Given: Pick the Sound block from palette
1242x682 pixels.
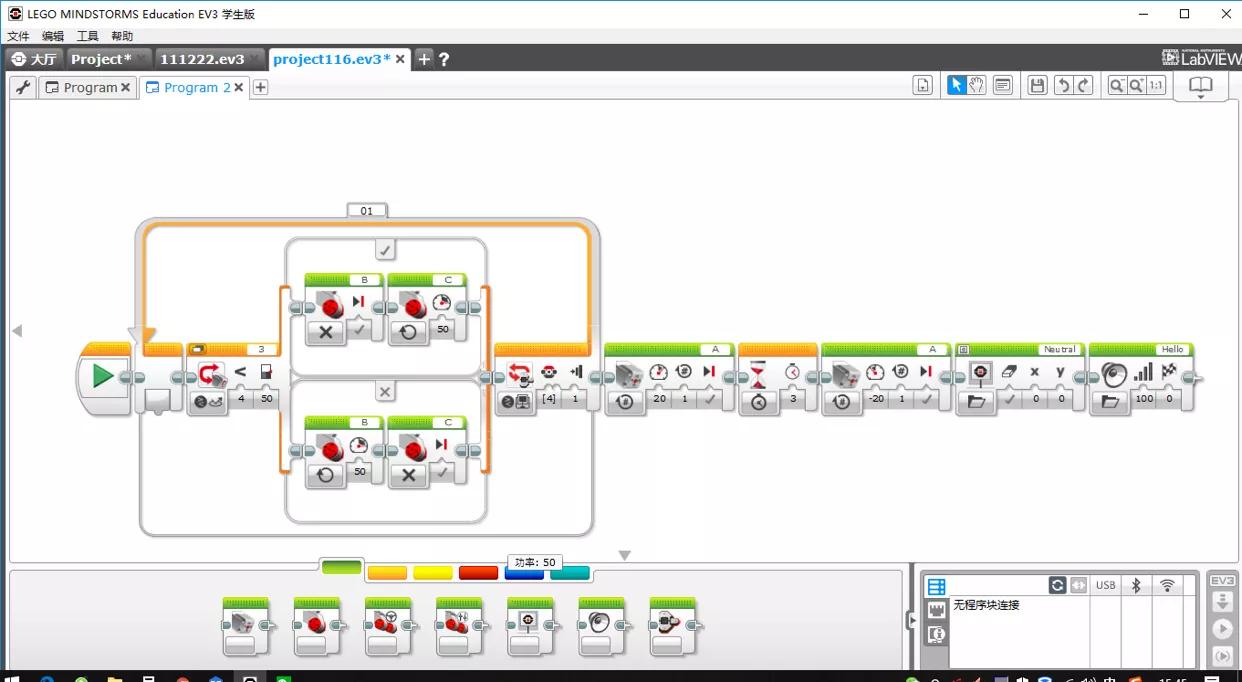Looking at the screenshot, I should pyautogui.click(x=601, y=625).
